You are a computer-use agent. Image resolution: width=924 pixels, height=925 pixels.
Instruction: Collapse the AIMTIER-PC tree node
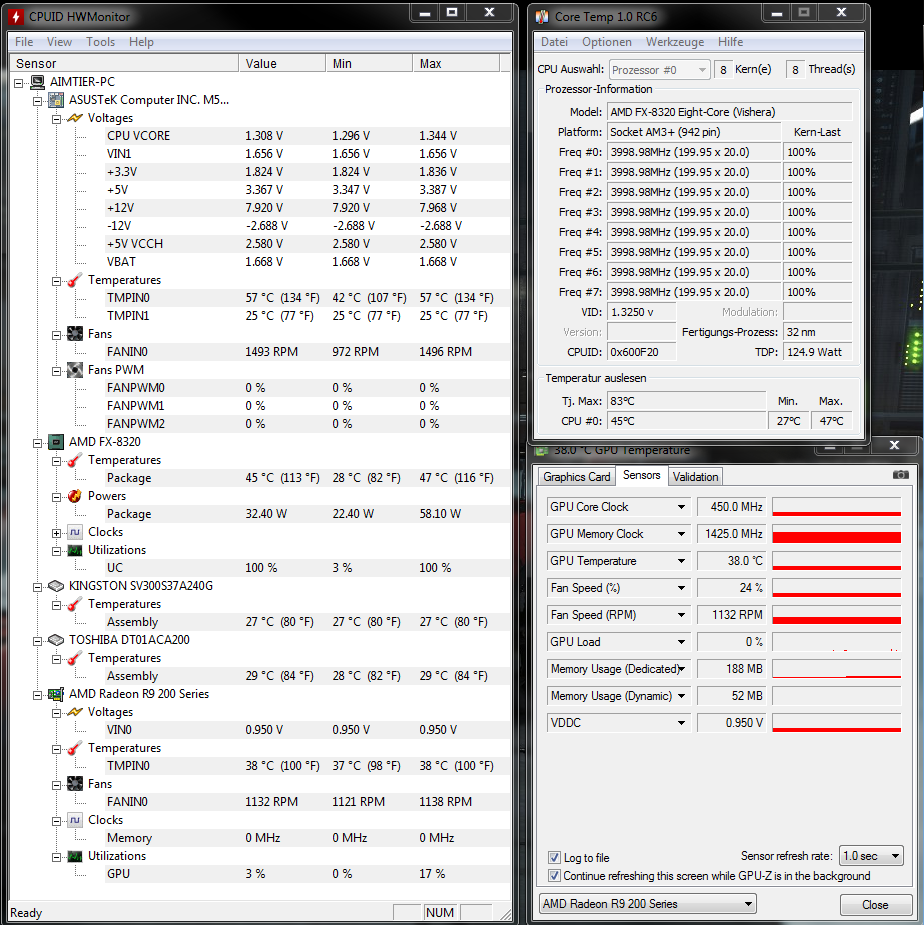(x=19, y=83)
